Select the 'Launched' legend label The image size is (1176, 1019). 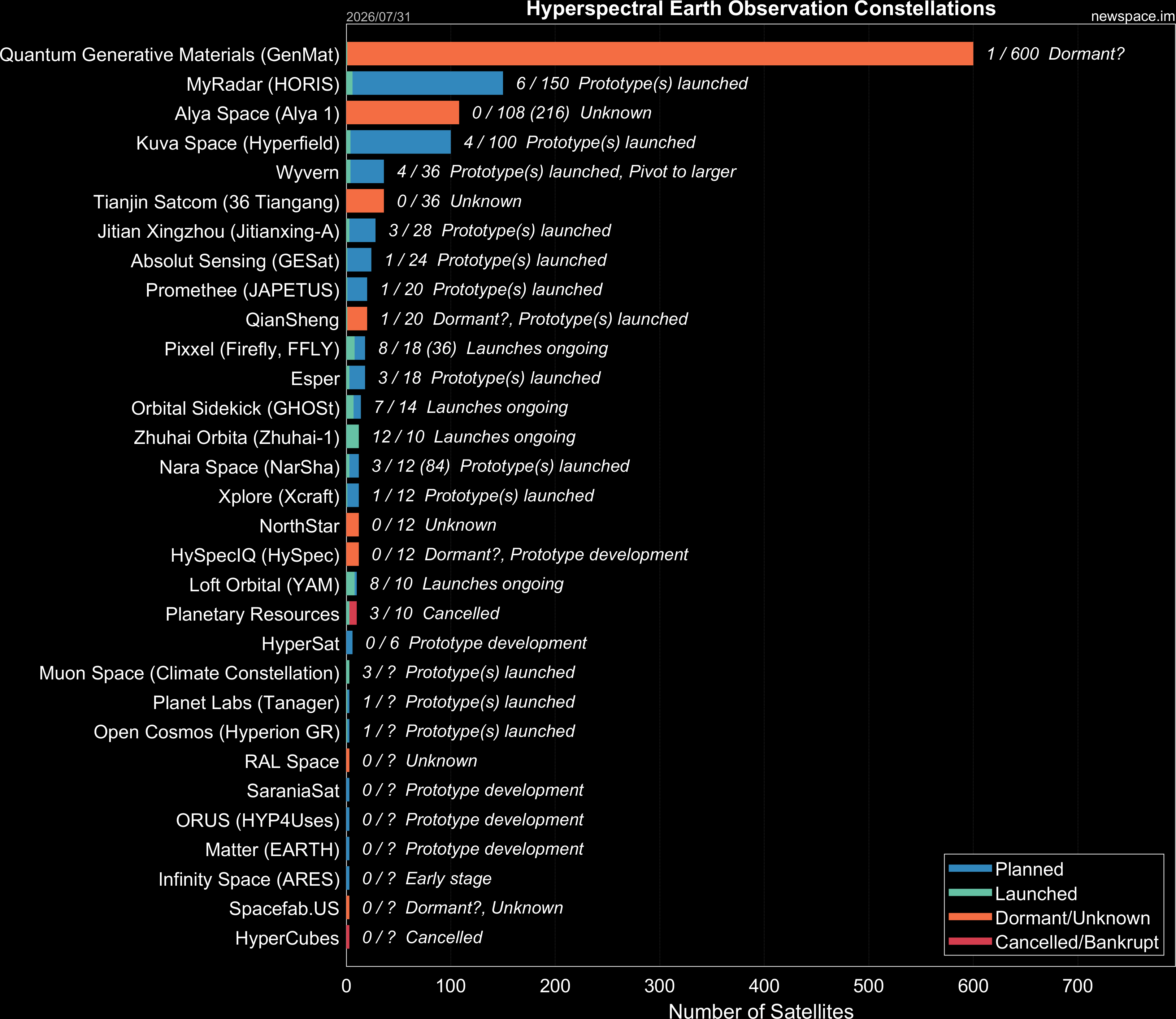click(x=1036, y=893)
